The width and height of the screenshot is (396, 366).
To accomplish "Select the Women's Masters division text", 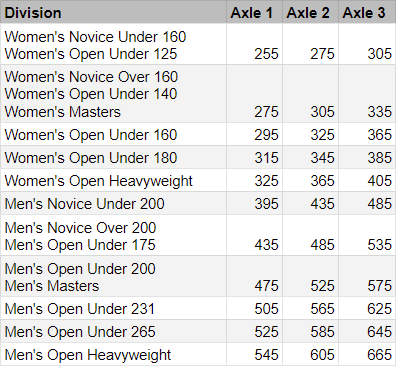I will [63, 112].
